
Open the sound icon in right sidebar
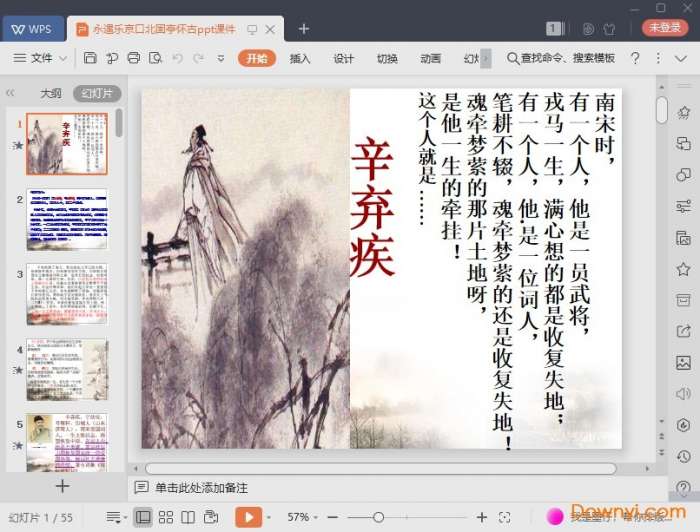point(683,394)
